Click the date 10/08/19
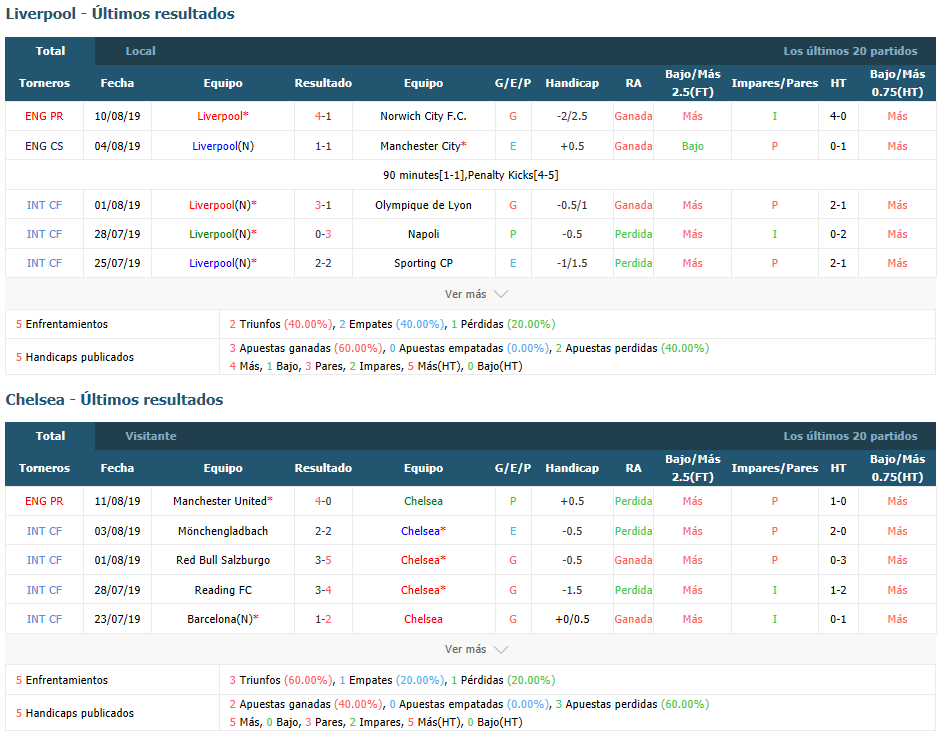This screenshot has width=940, height=736. click(117, 116)
